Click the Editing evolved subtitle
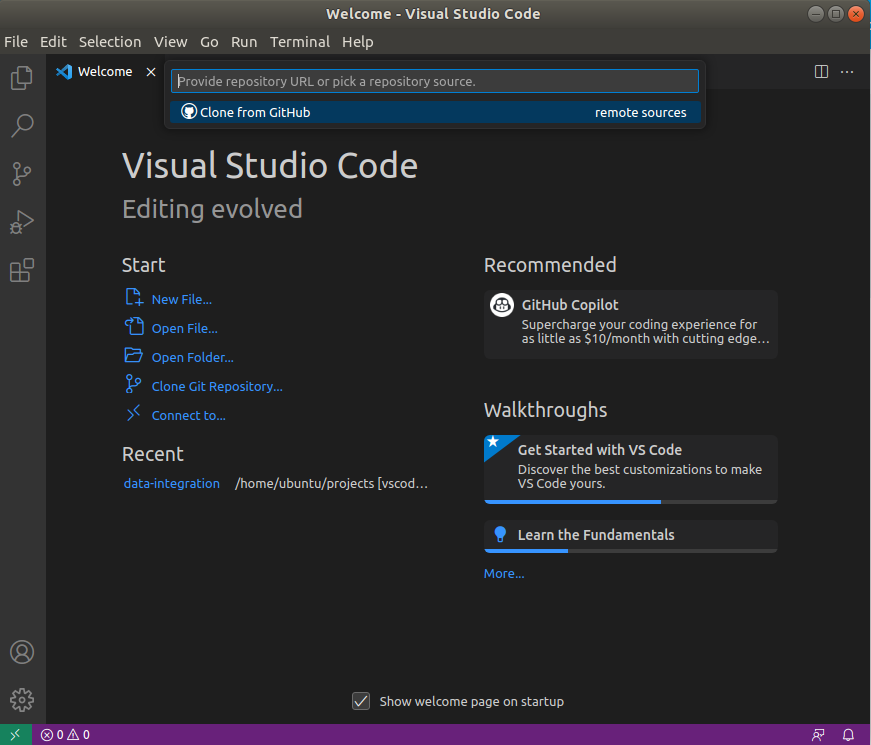Screen dimensions: 871x745 click(212, 209)
